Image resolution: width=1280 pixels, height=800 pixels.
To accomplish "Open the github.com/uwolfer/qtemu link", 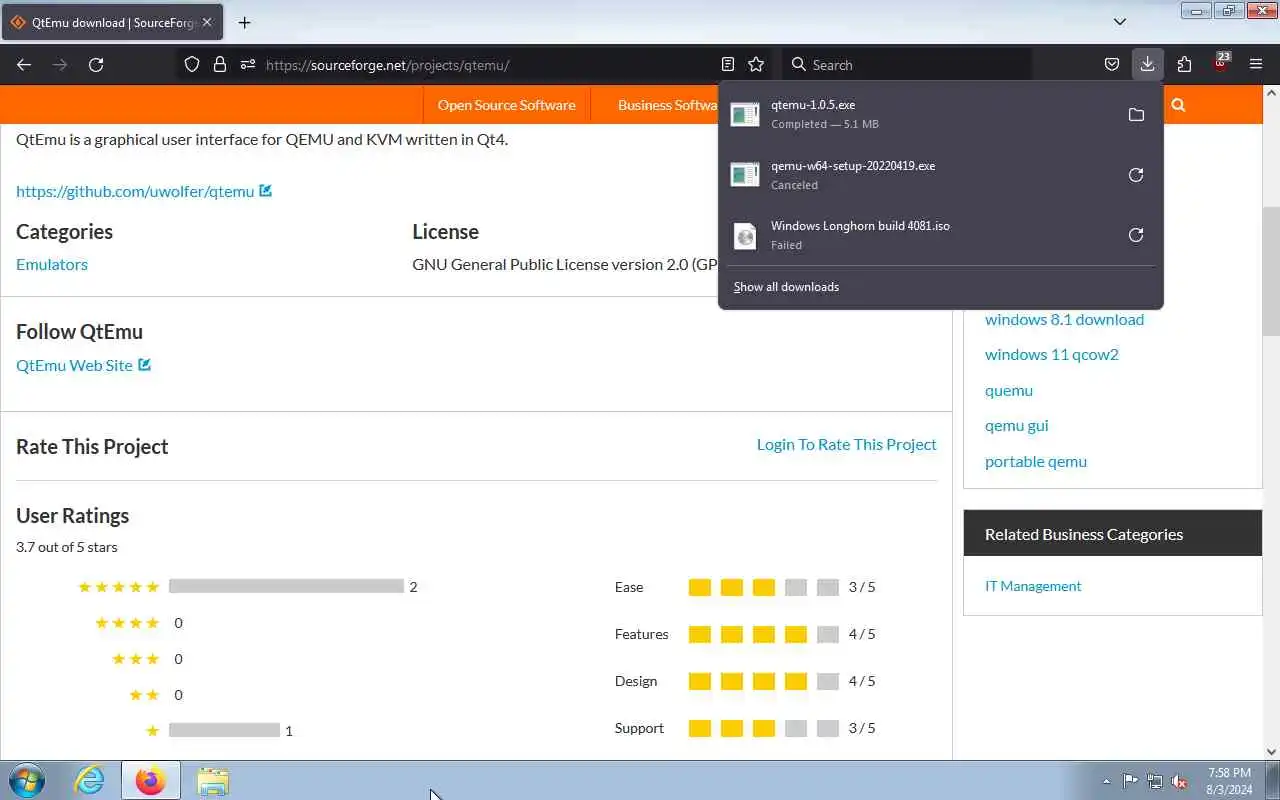I will click(x=135, y=191).
